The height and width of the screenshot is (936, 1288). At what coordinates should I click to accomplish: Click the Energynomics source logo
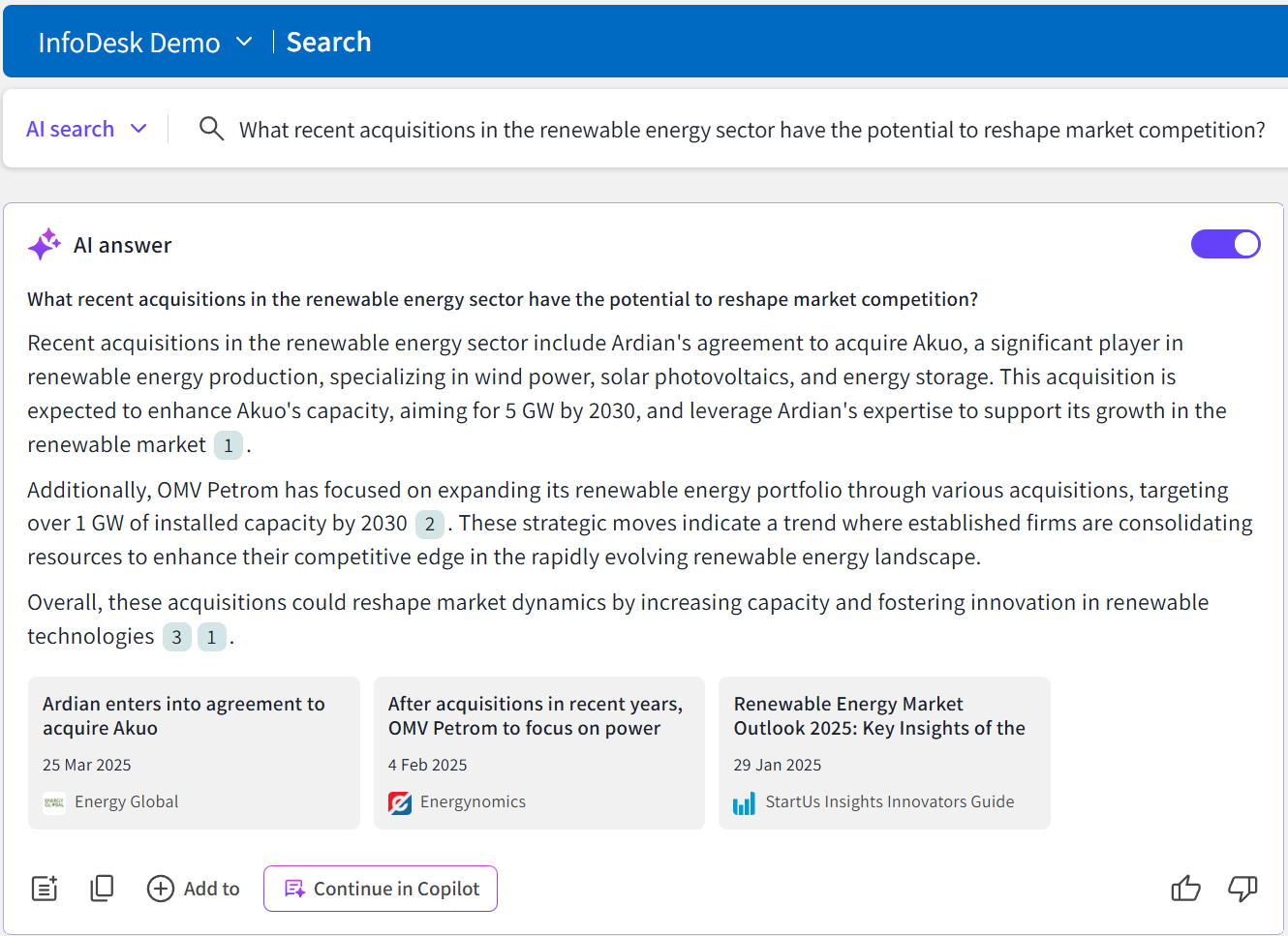pyautogui.click(x=400, y=802)
